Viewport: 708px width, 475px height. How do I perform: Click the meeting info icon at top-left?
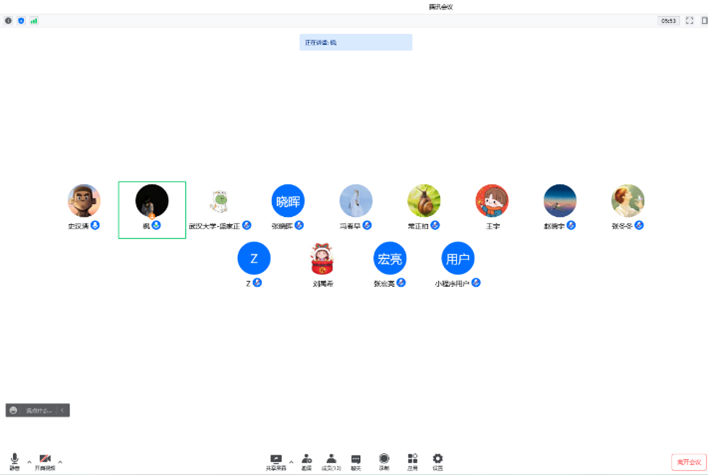9,20
